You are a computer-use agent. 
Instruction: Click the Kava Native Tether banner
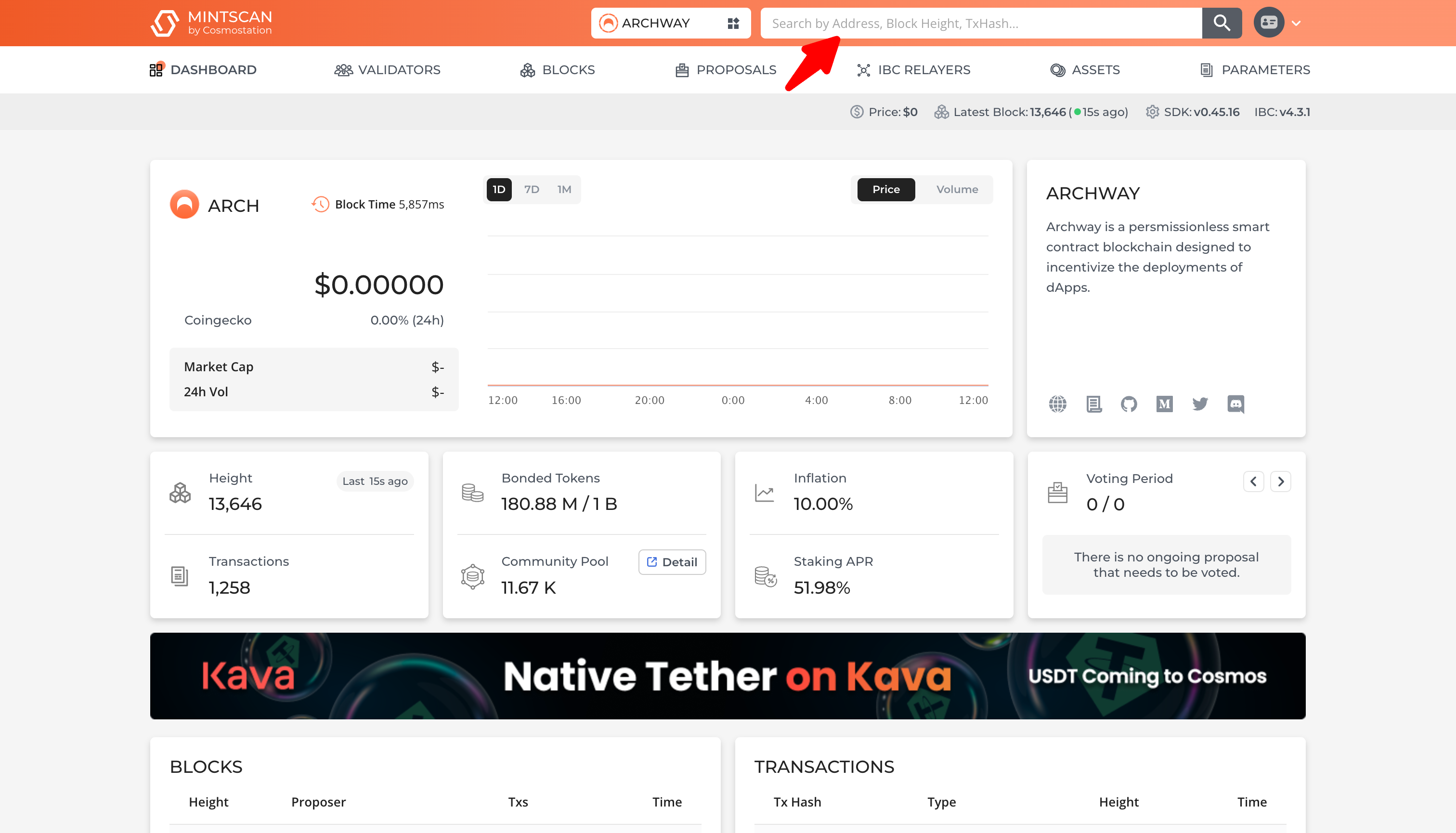[x=727, y=676]
